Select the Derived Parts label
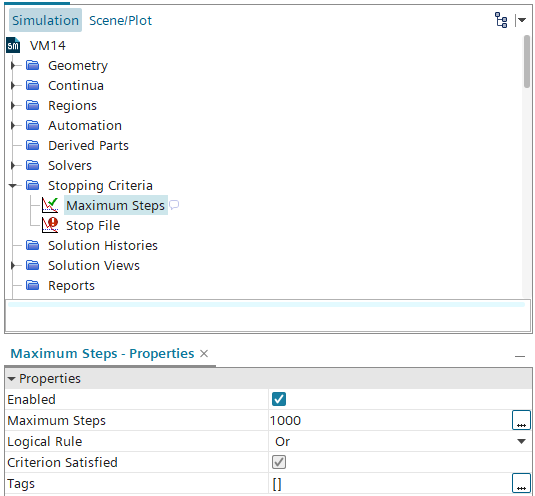Image resolution: width=535 pixels, height=496 pixels. click(88, 146)
